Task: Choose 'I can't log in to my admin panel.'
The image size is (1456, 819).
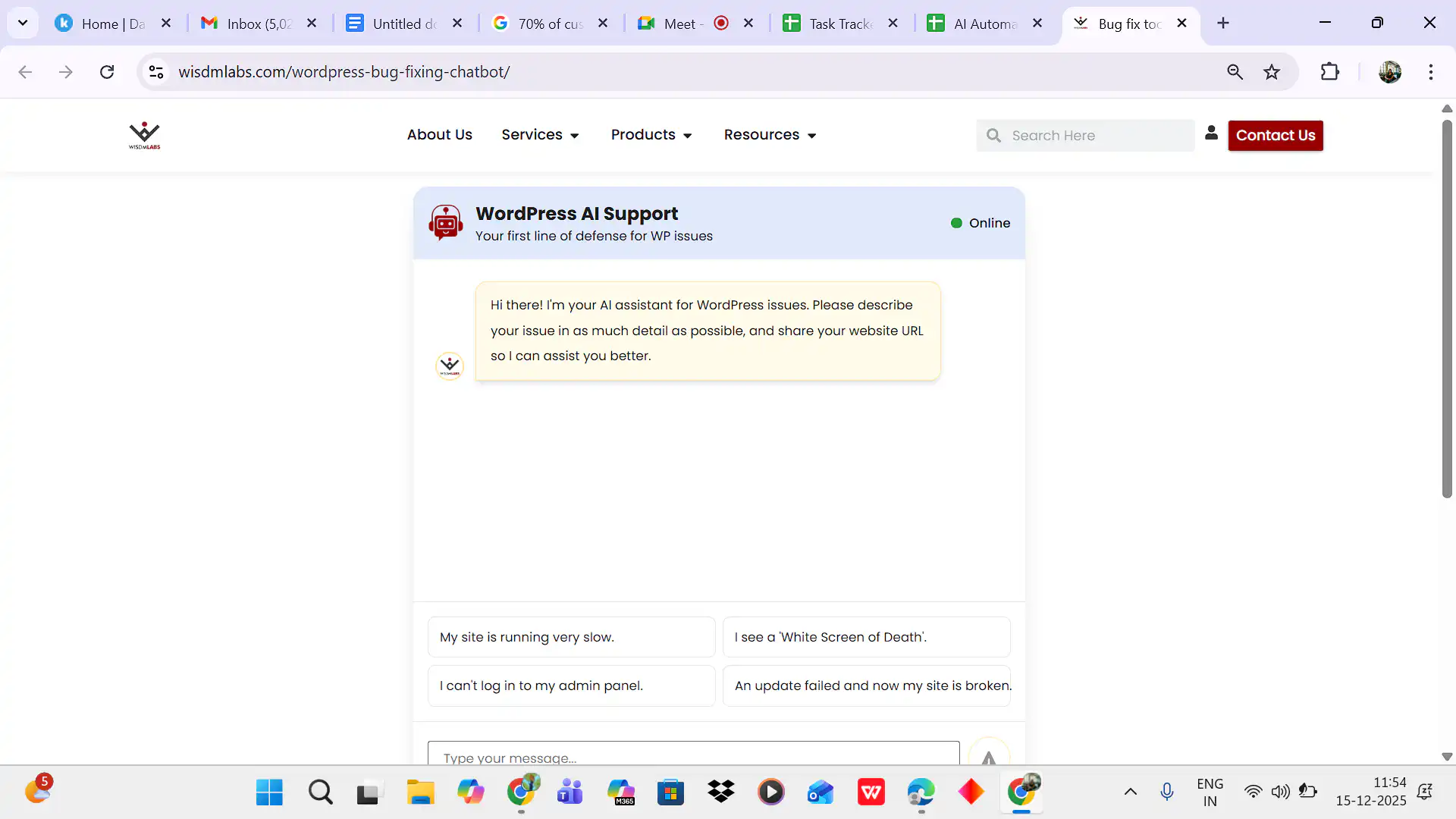Action: (x=571, y=686)
